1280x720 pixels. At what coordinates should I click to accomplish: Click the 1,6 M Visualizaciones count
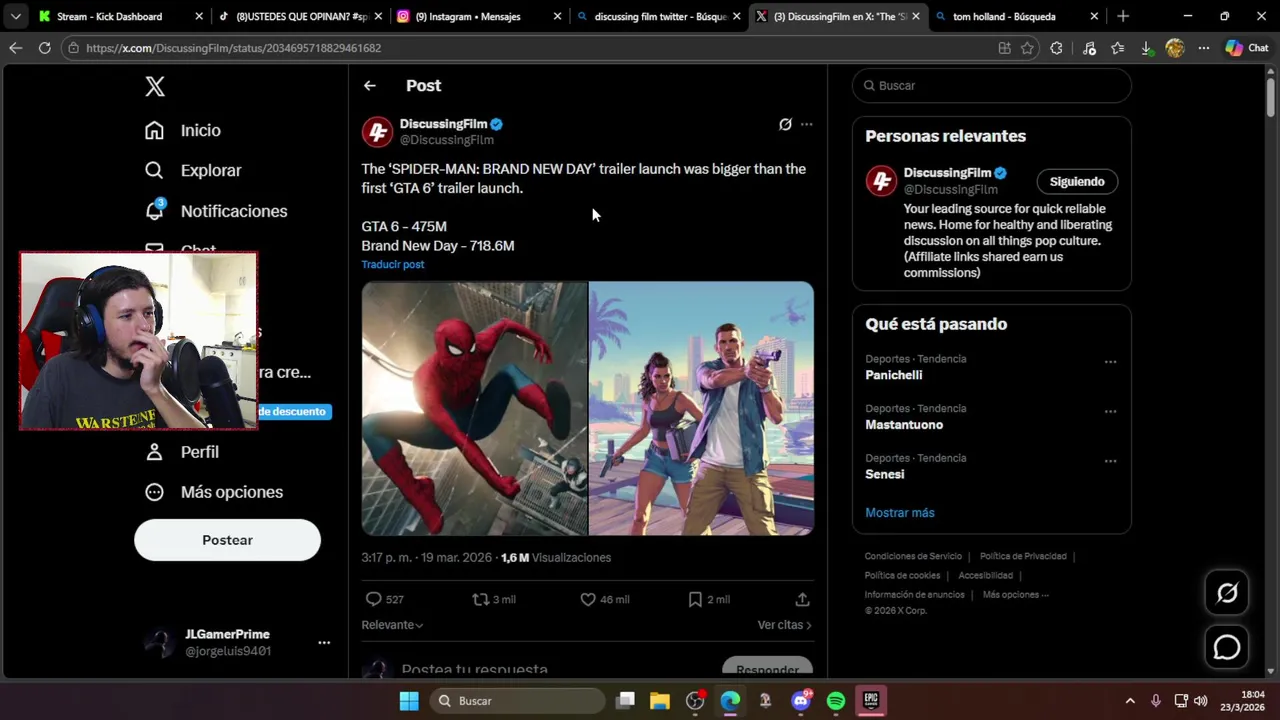556,558
